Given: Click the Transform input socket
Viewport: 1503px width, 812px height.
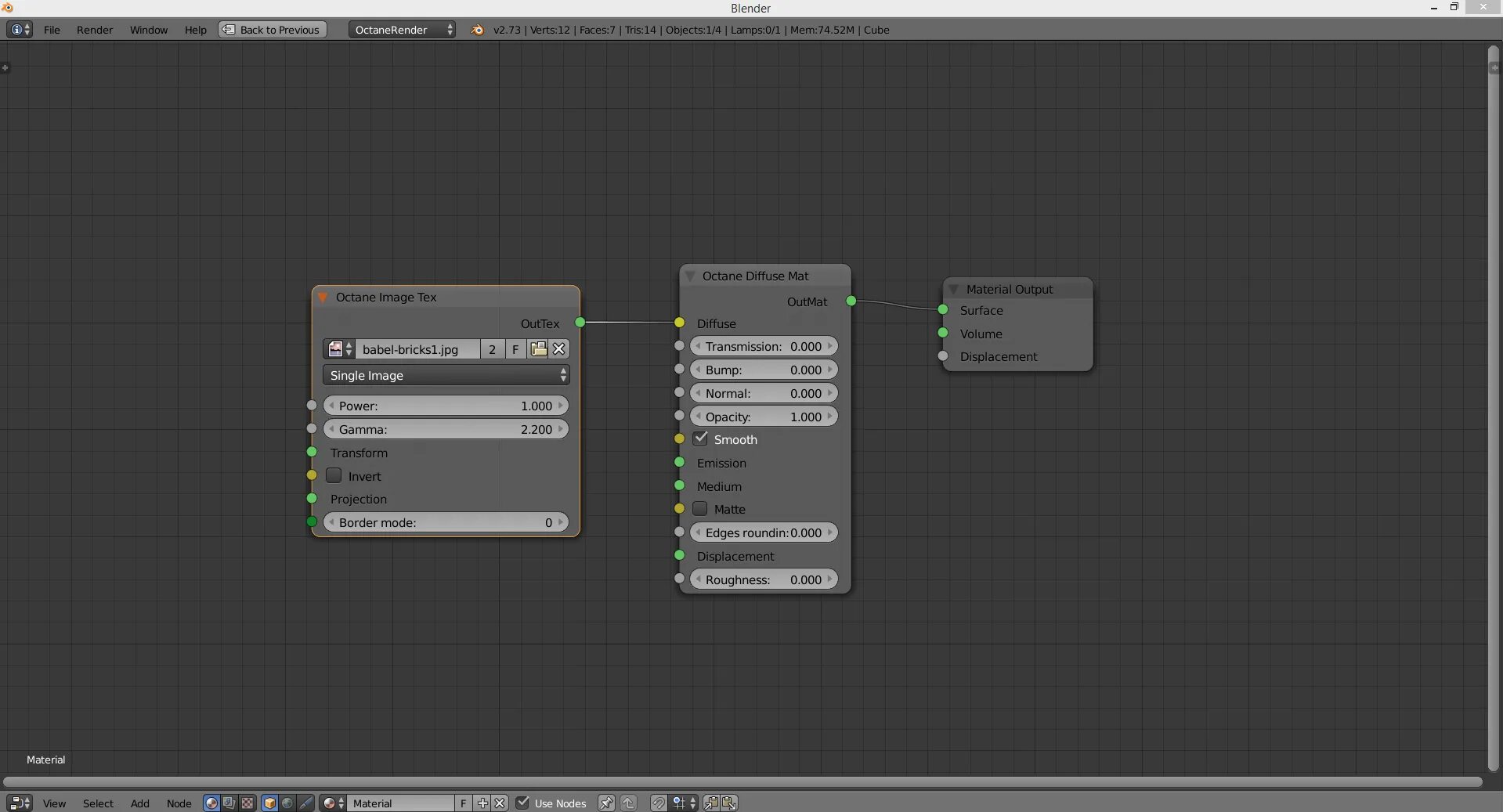Looking at the screenshot, I should (312, 452).
